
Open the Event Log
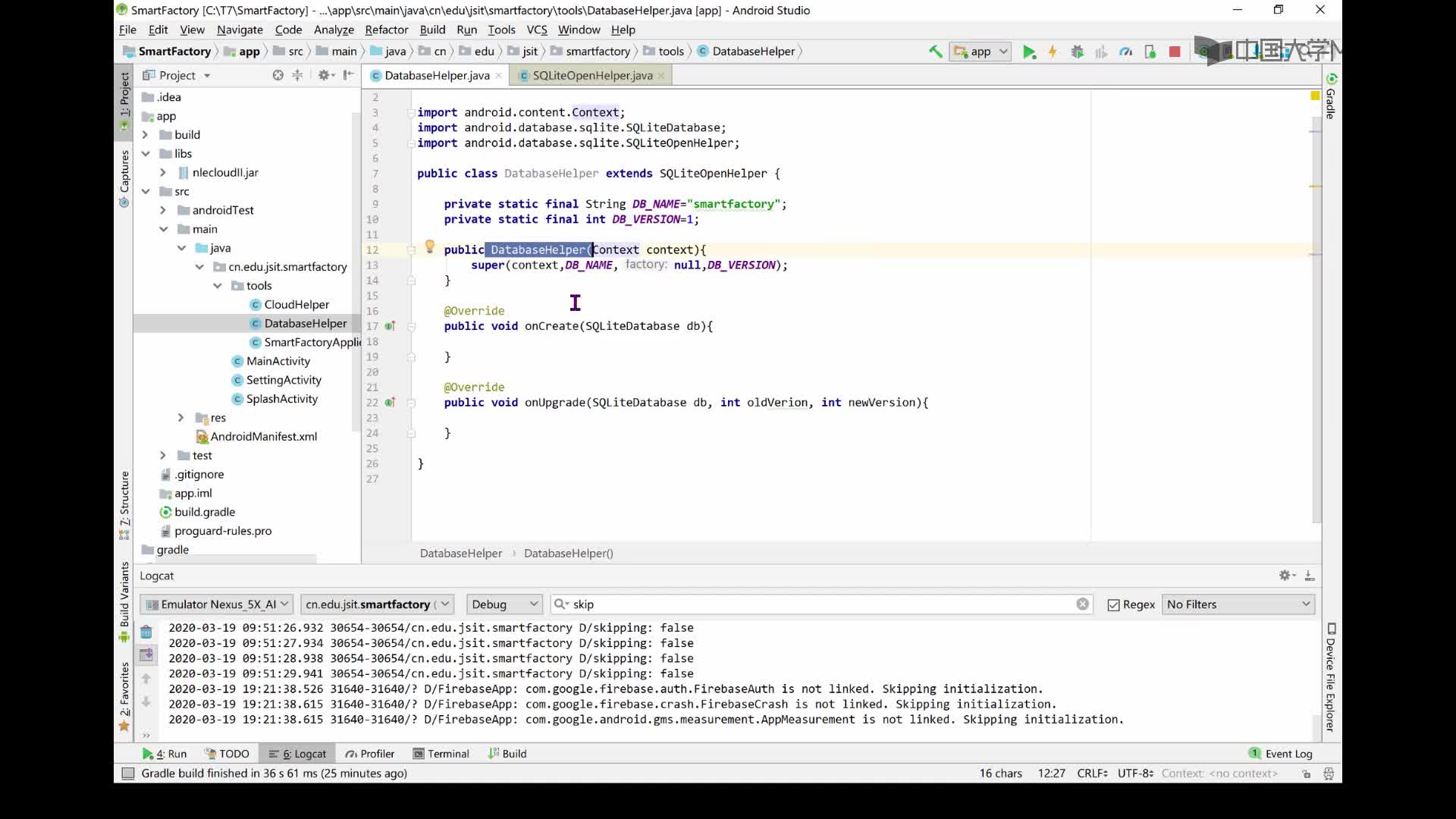point(1280,754)
